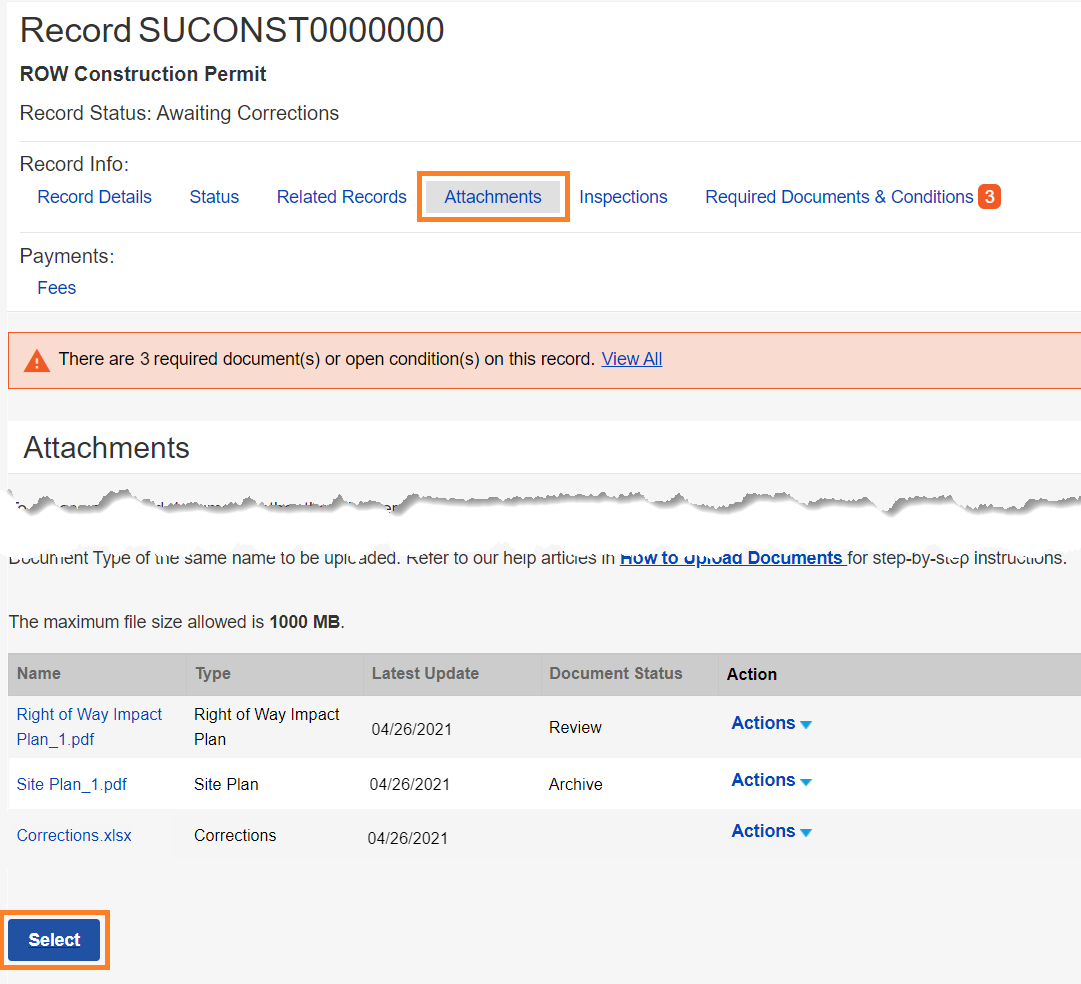This screenshot has height=984, width=1081.
Task: Select the highlighted Attachments tab
Action: [x=492, y=196]
